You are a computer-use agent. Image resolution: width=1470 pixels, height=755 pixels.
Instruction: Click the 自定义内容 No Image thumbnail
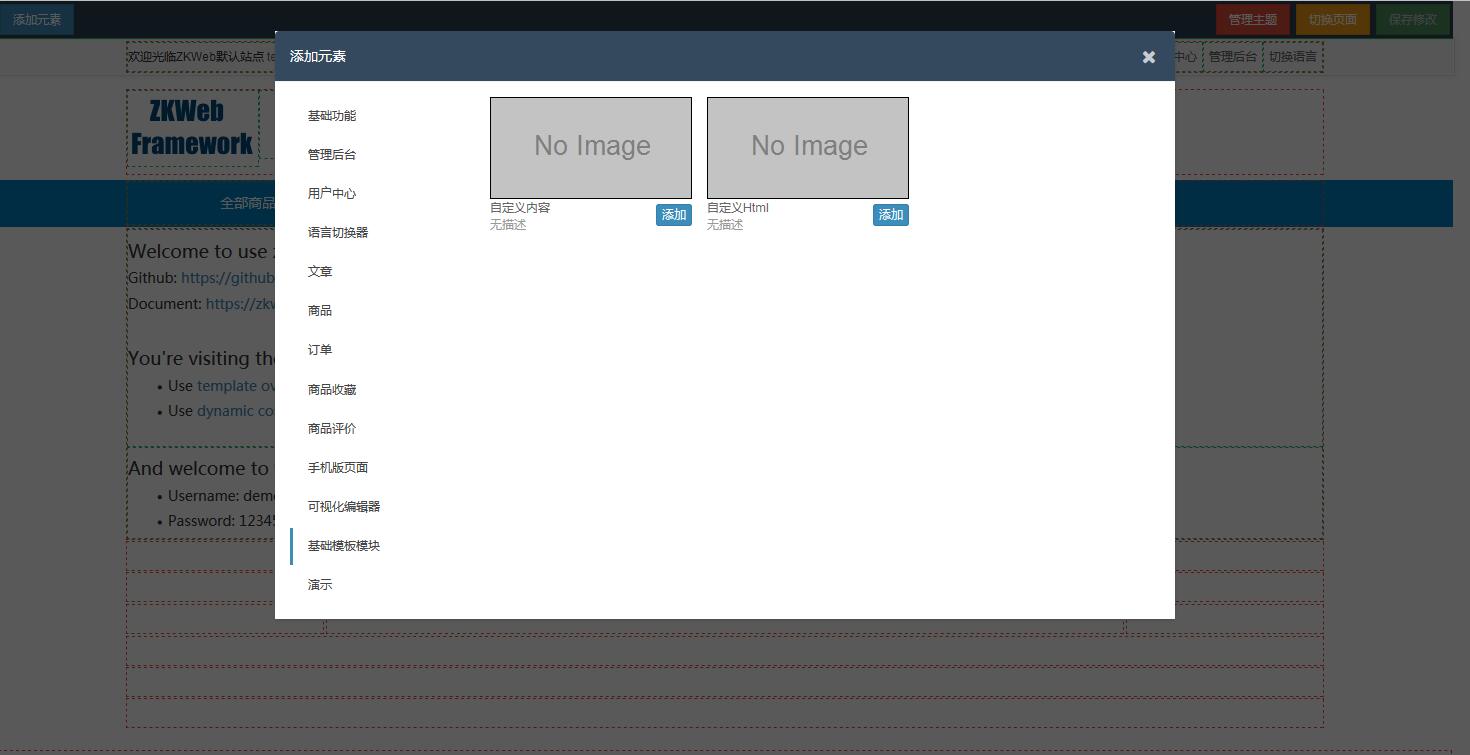point(591,148)
